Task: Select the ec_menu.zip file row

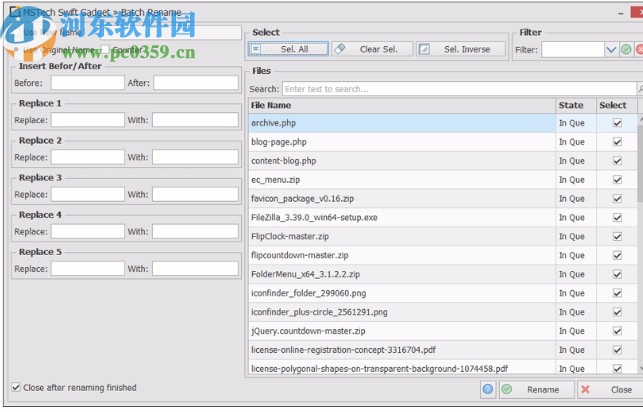Action: (442, 180)
